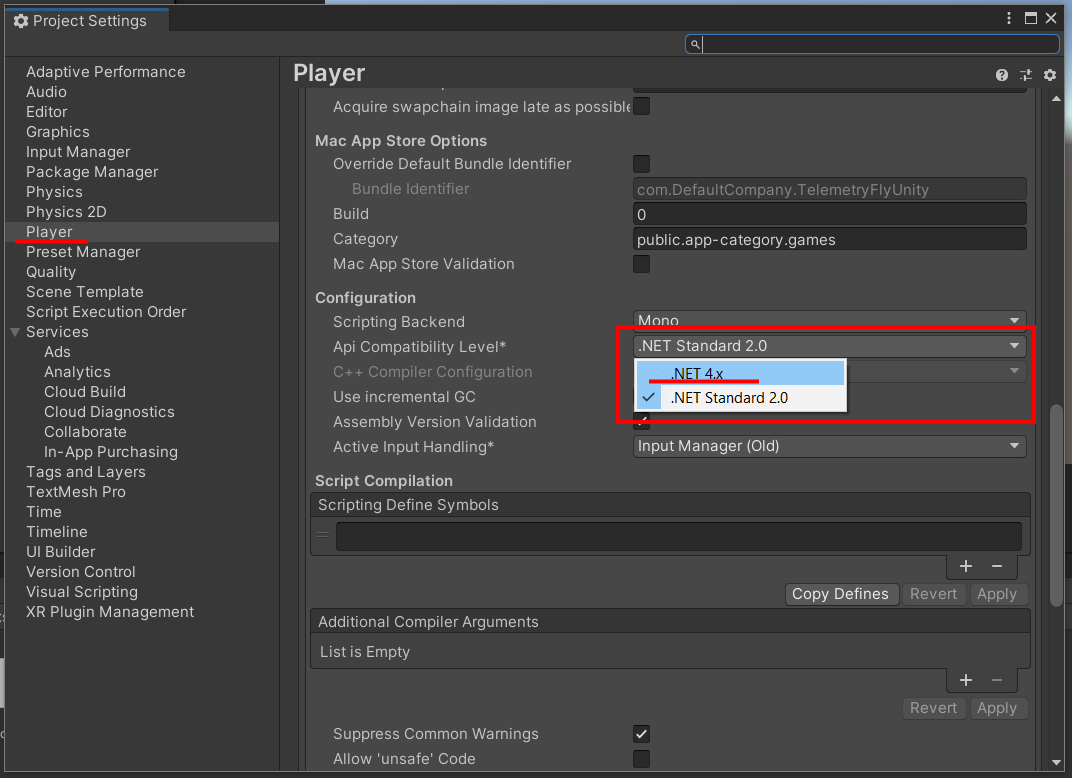The height and width of the screenshot is (778, 1072).
Task: Open TextMesh Pro settings
Action: [76, 492]
